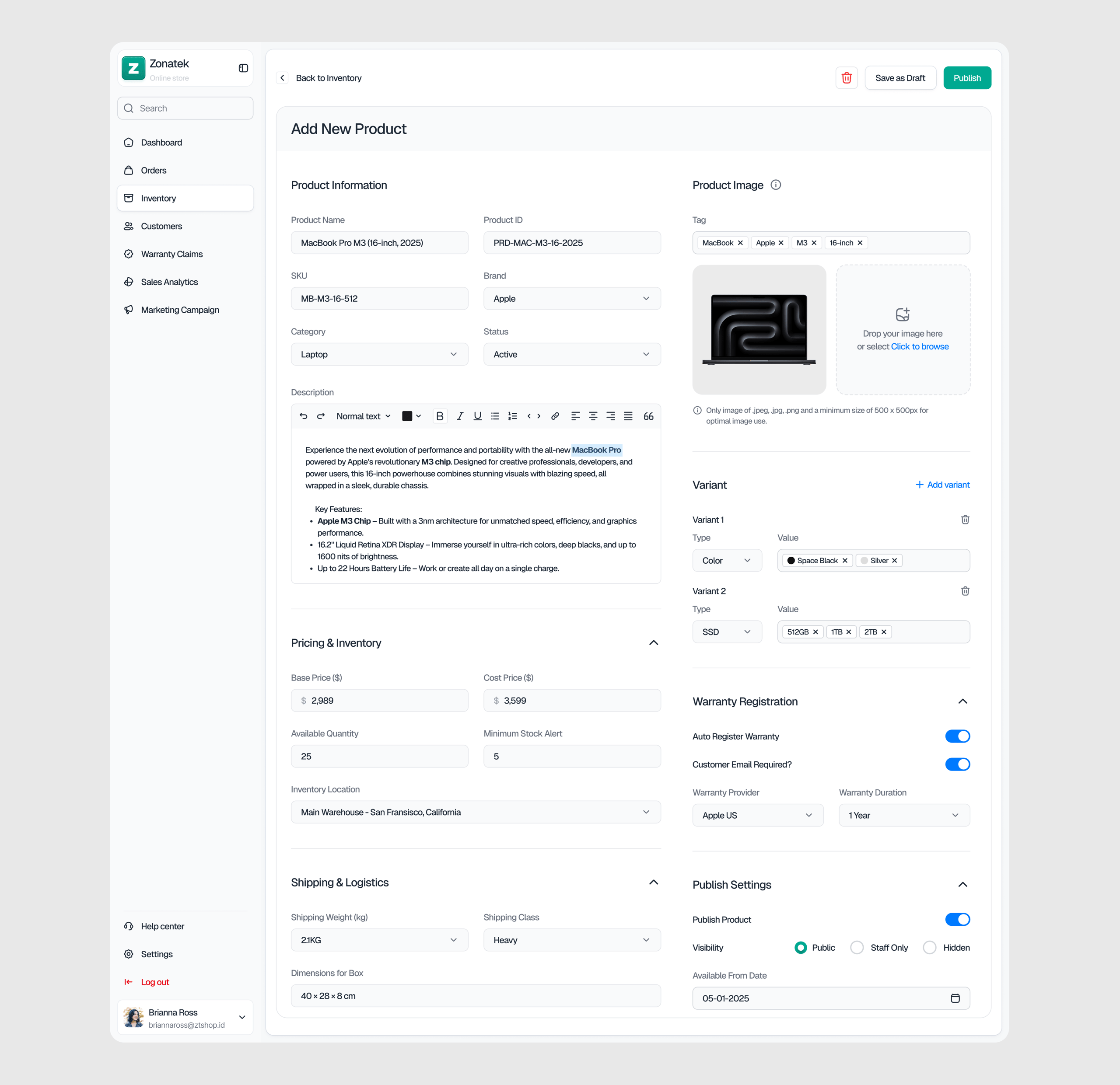Toggle Customer Email Required switch
The height and width of the screenshot is (1085, 1120).
957,764
